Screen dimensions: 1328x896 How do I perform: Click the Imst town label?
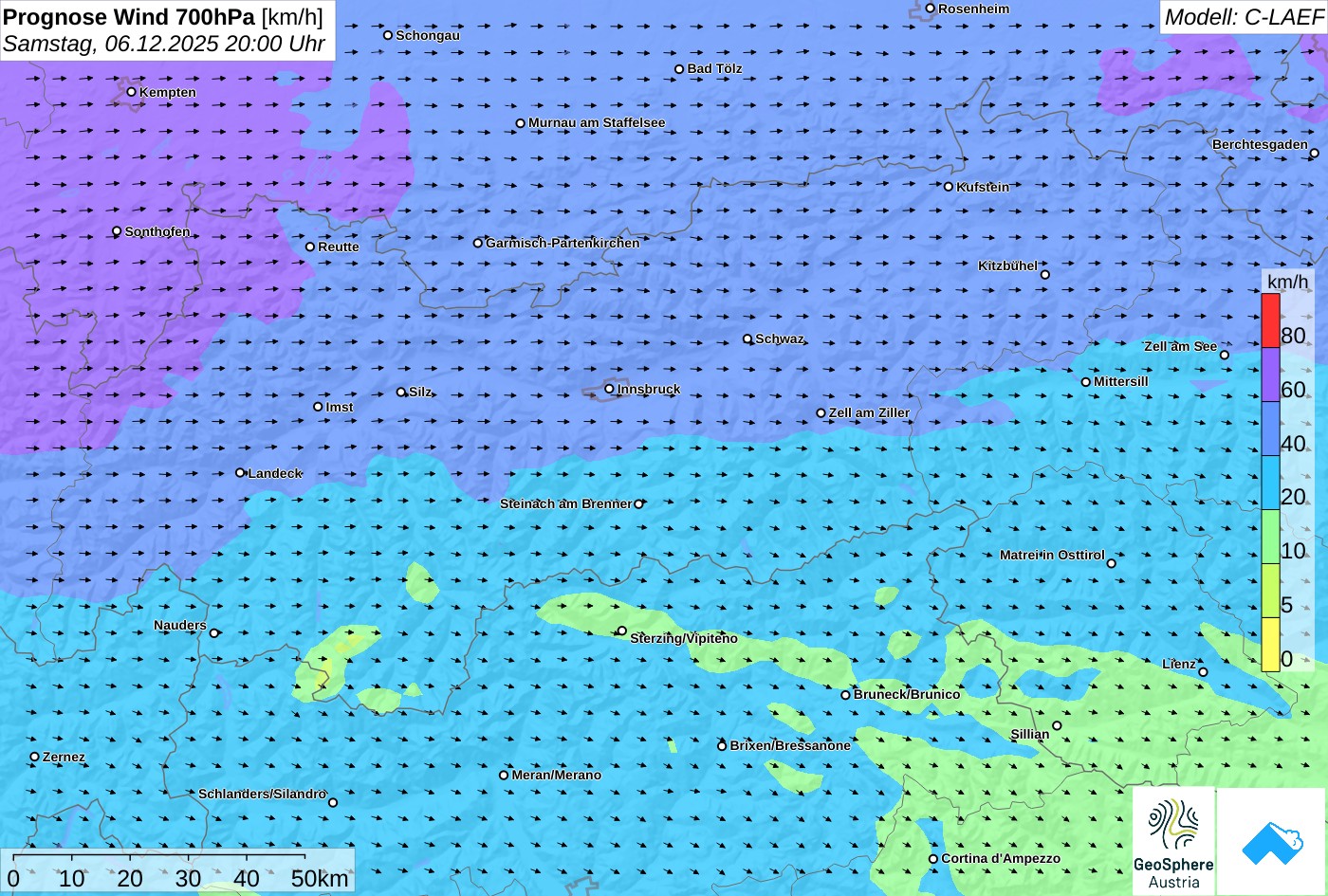pos(340,407)
